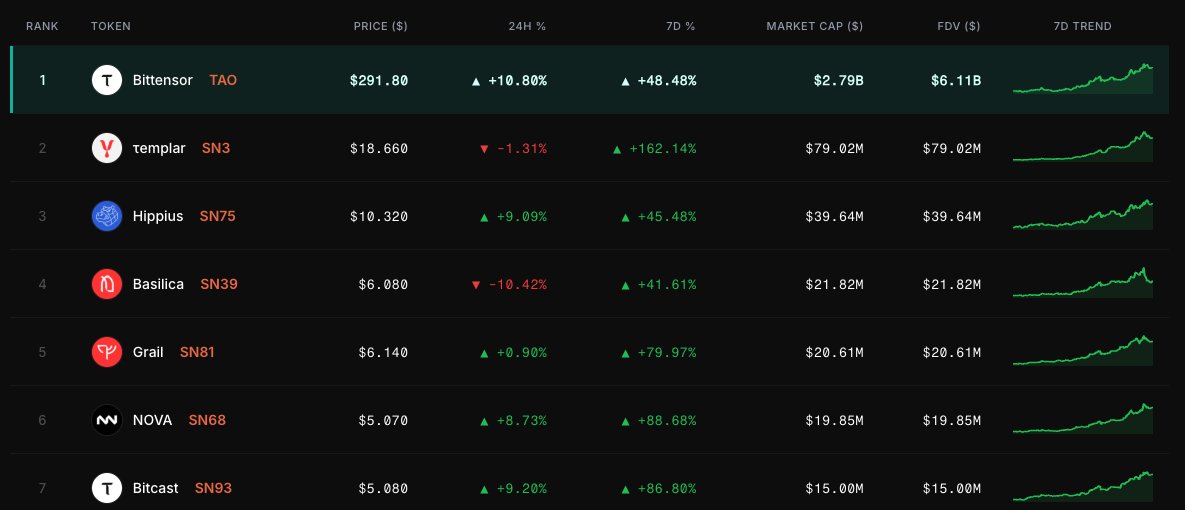
Task: Open Hippius 7D trend sparkline chart
Action: 1083,215
